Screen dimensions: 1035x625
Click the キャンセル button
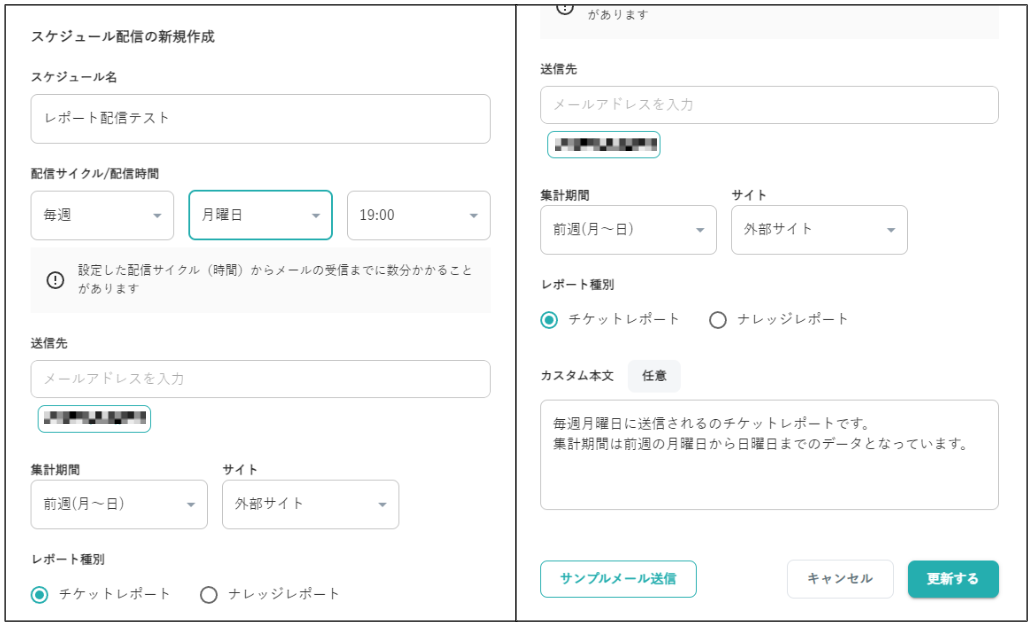point(841,580)
